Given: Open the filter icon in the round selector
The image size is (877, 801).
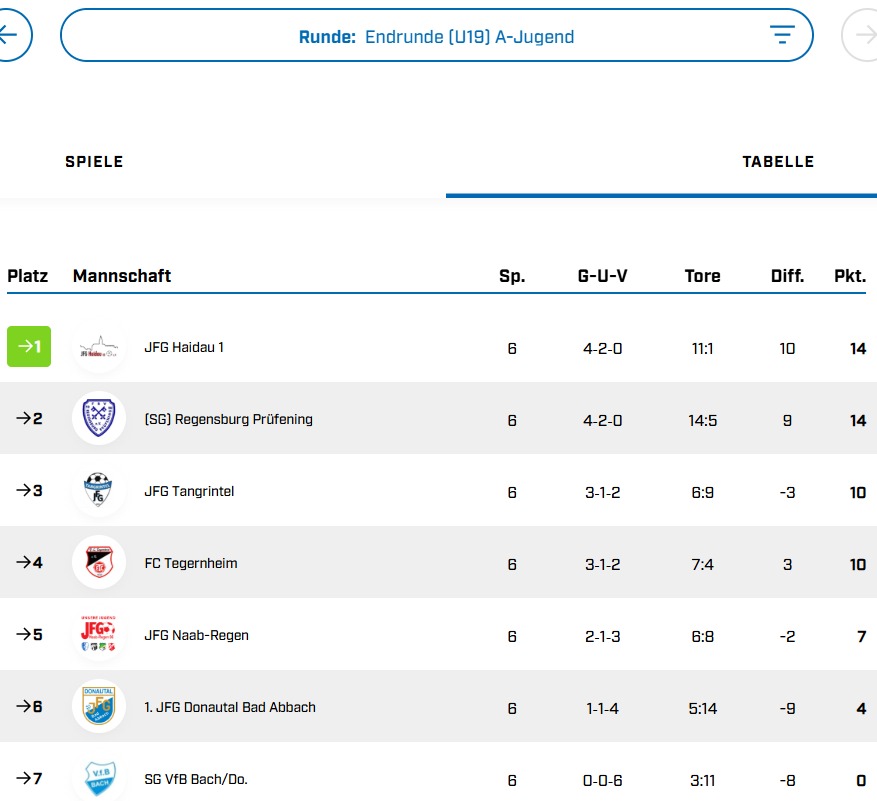Looking at the screenshot, I should [x=782, y=34].
